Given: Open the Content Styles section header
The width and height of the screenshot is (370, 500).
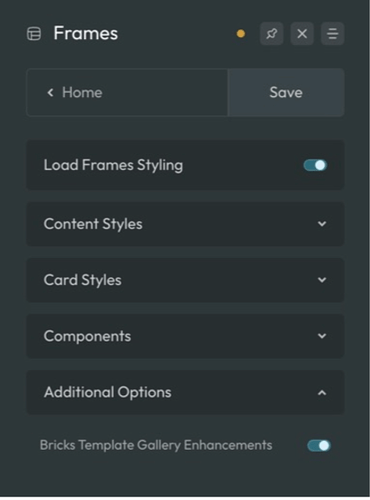Looking at the screenshot, I should [185, 224].
